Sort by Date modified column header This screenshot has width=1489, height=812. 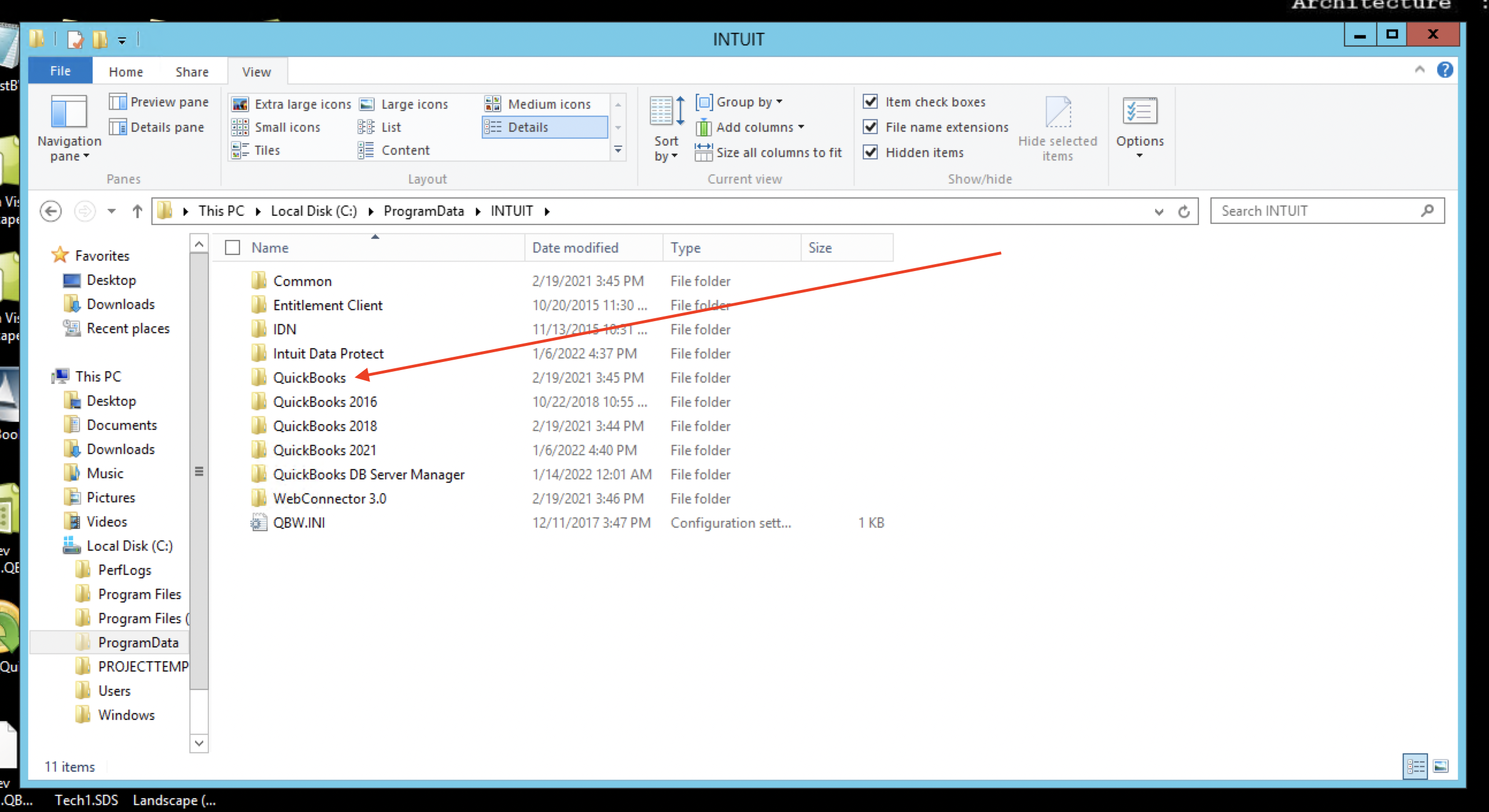point(593,248)
